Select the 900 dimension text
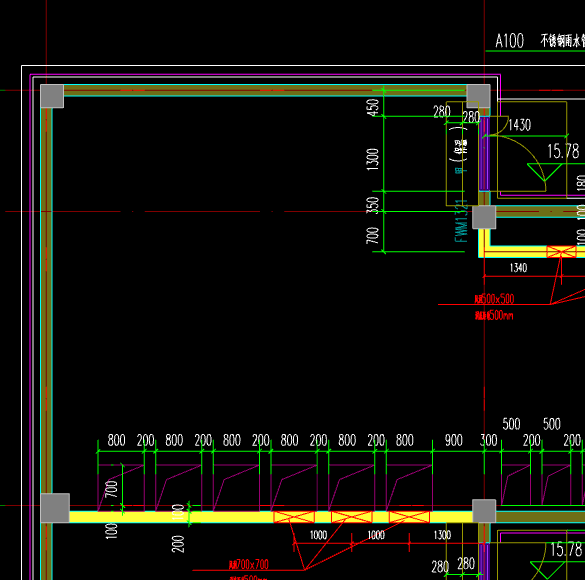The height and width of the screenshot is (580, 585). 454,441
